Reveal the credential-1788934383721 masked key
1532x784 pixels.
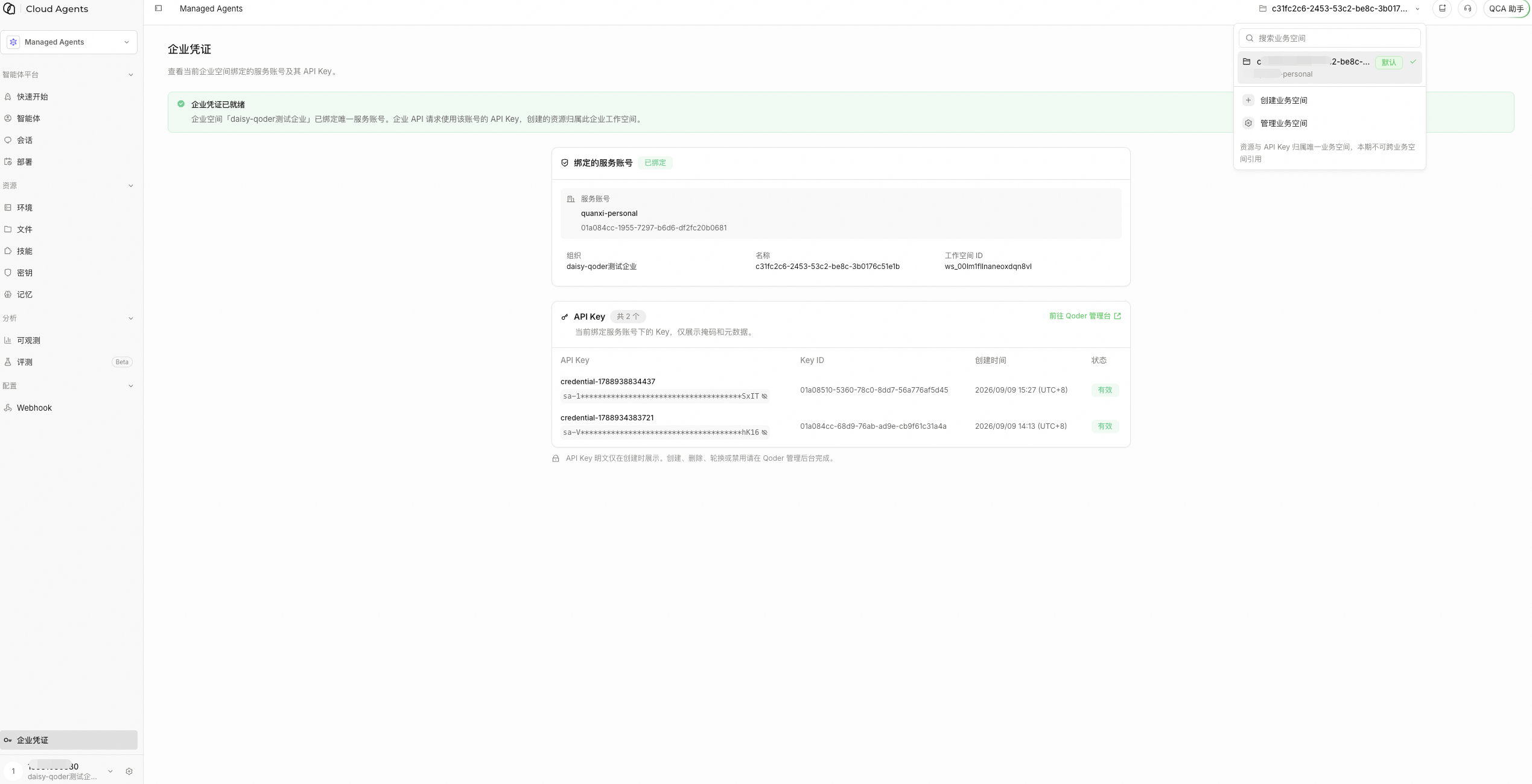pos(764,432)
